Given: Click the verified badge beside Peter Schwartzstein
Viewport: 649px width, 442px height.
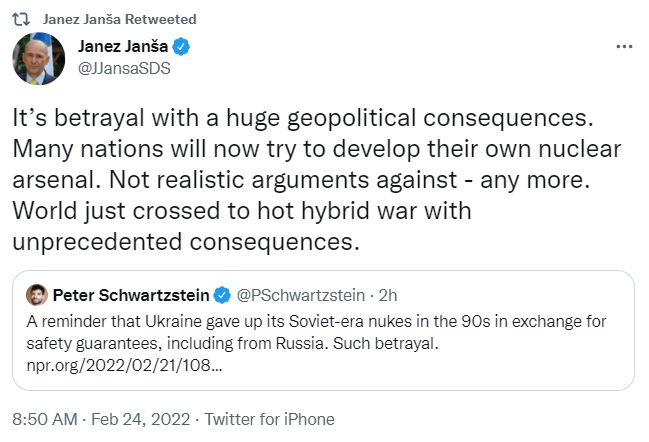Looking at the screenshot, I should (x=222, y=295).
